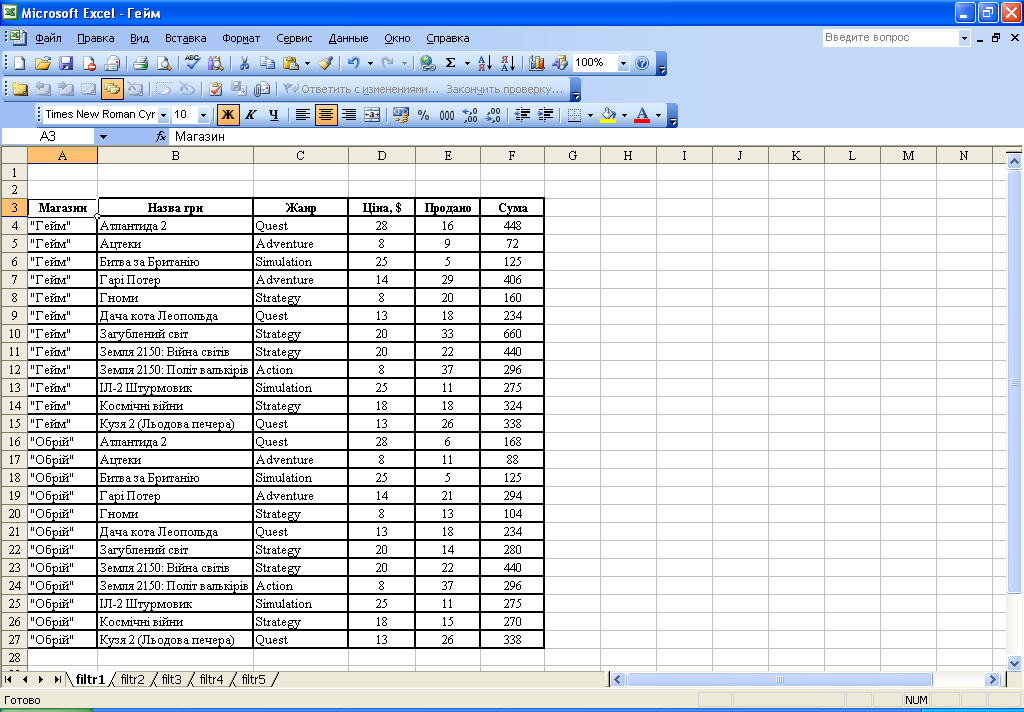This screenshot has width=1024, height=712.
Task: Open the font name dropdown
Action: pyautogui.click(x=163, y=115)
